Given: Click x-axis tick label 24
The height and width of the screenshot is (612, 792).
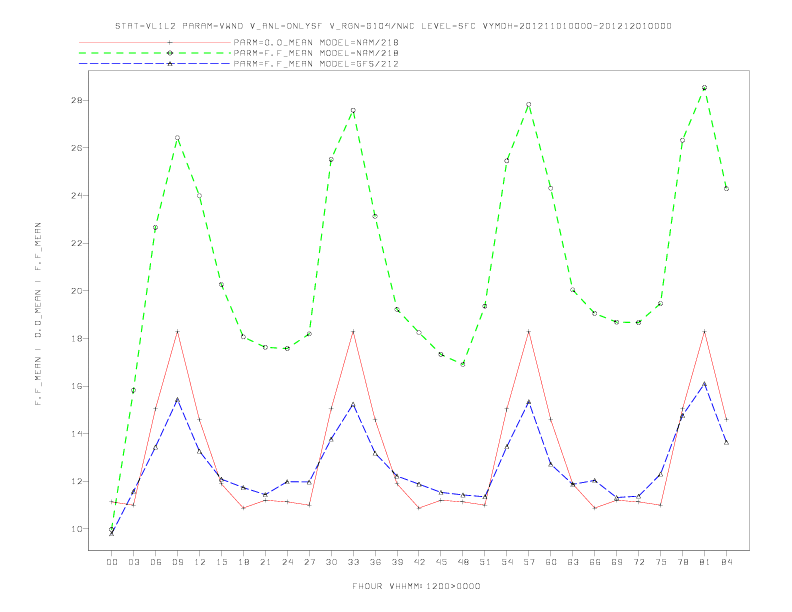Looking at the screenshot, I should (287, 562).
